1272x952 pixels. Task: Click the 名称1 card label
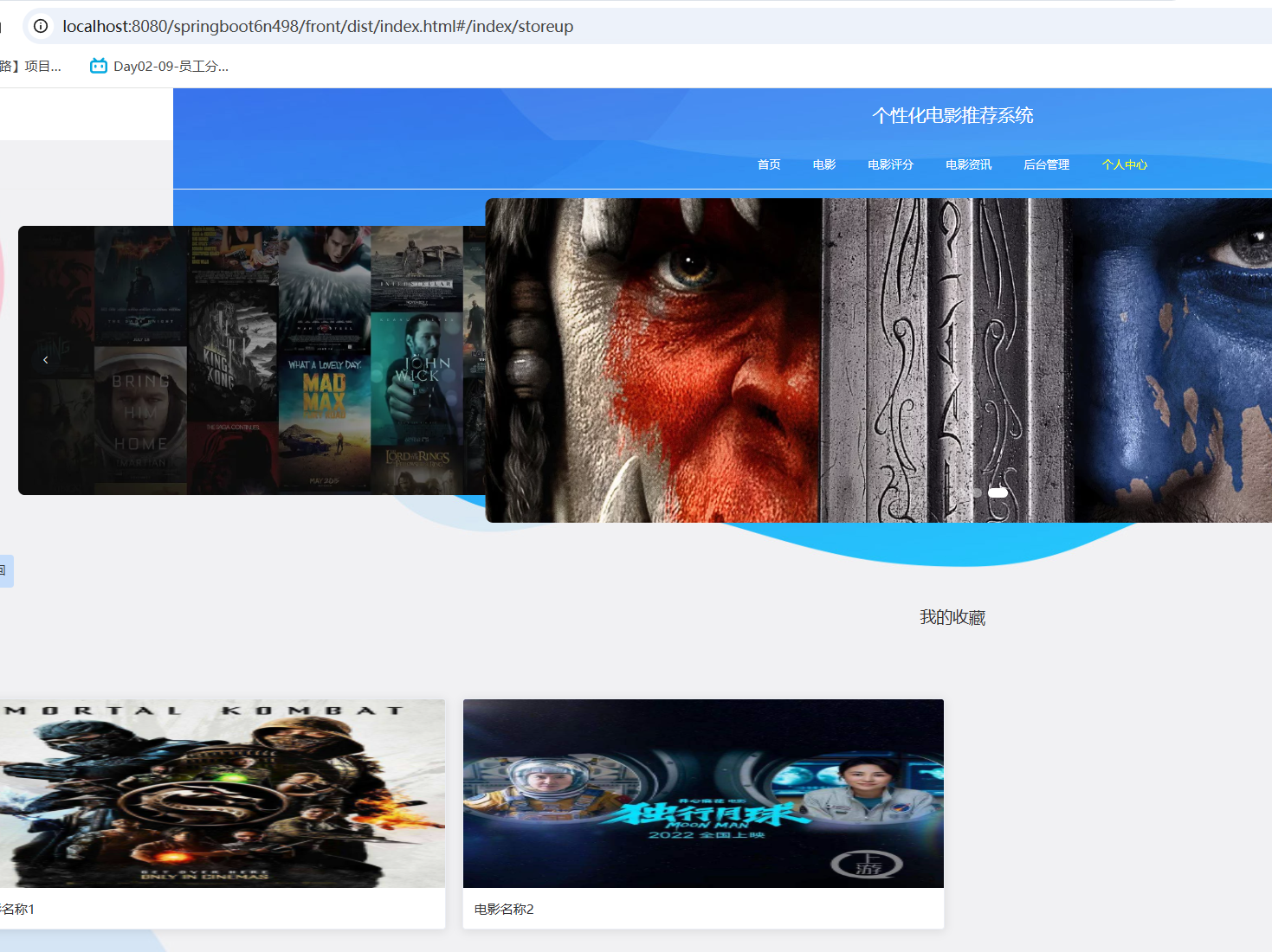pos(17,909)
